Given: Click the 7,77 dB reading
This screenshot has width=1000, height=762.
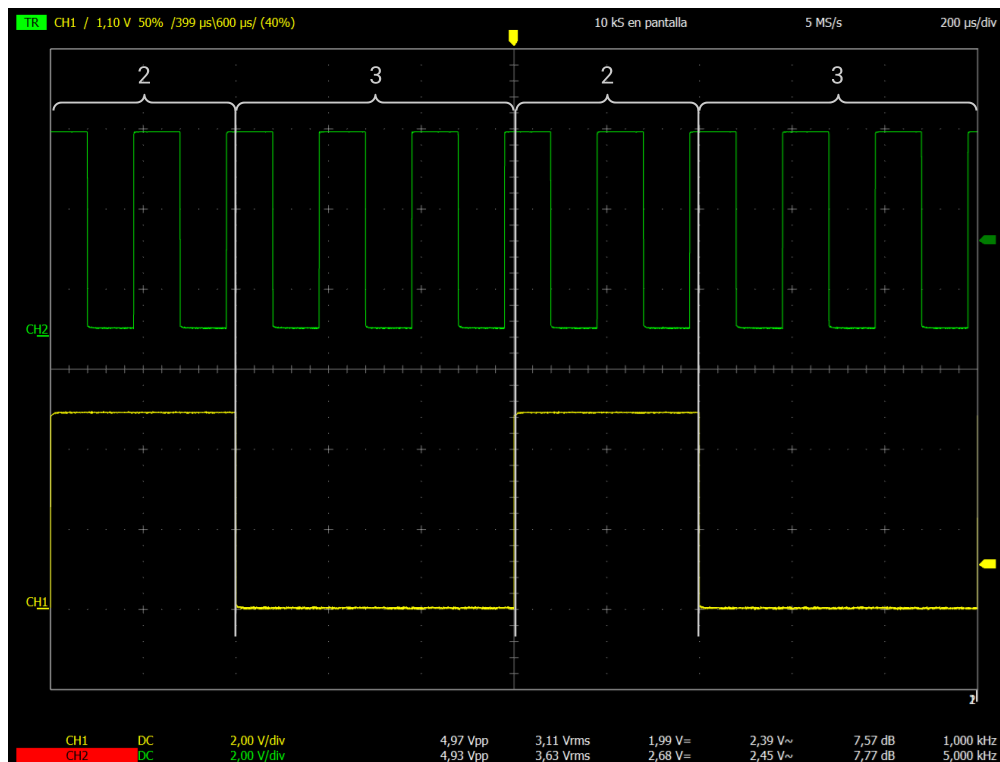Looking at the screenshot, I should (x=874, y=756).
